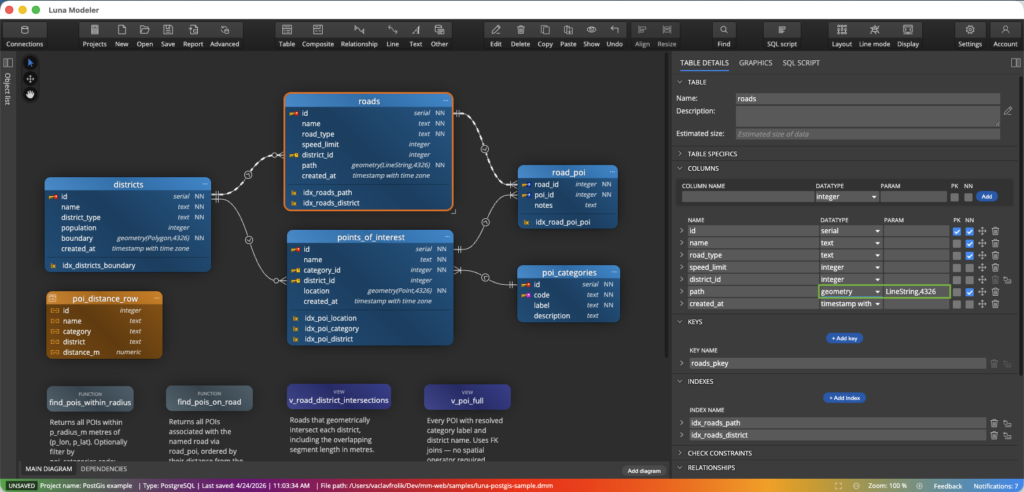Switch to the GRAPHICS tab

coord(756,63)
